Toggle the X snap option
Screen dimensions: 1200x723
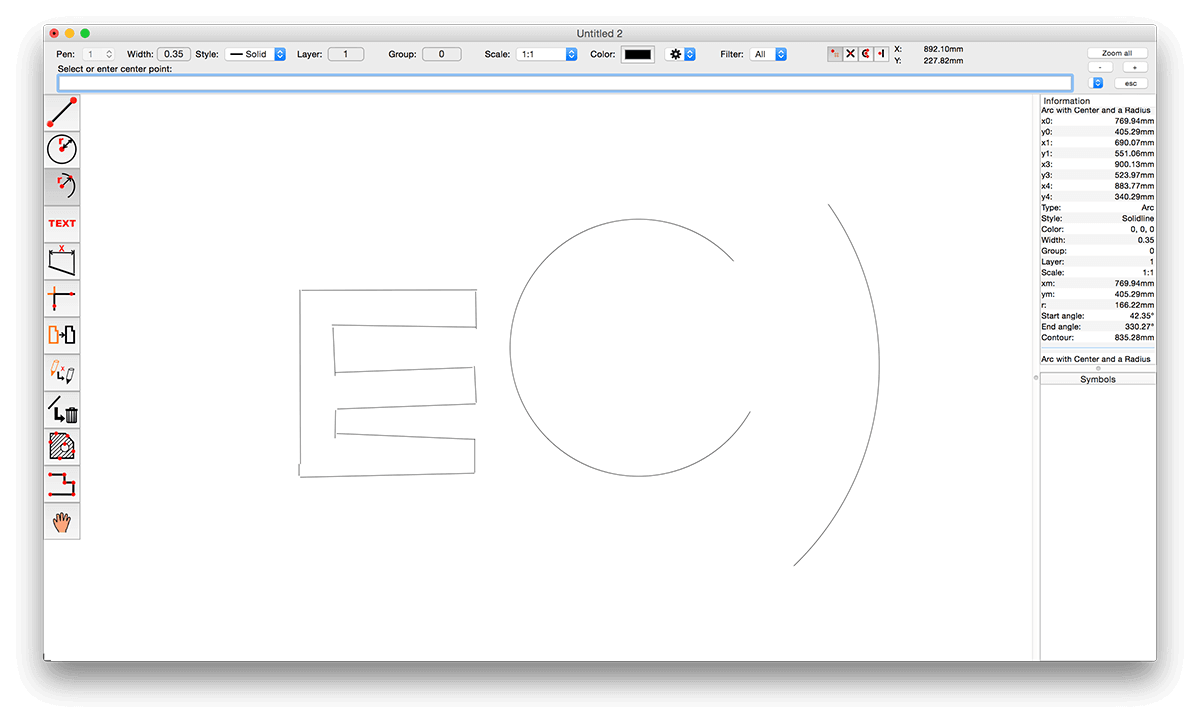[849, 53]
